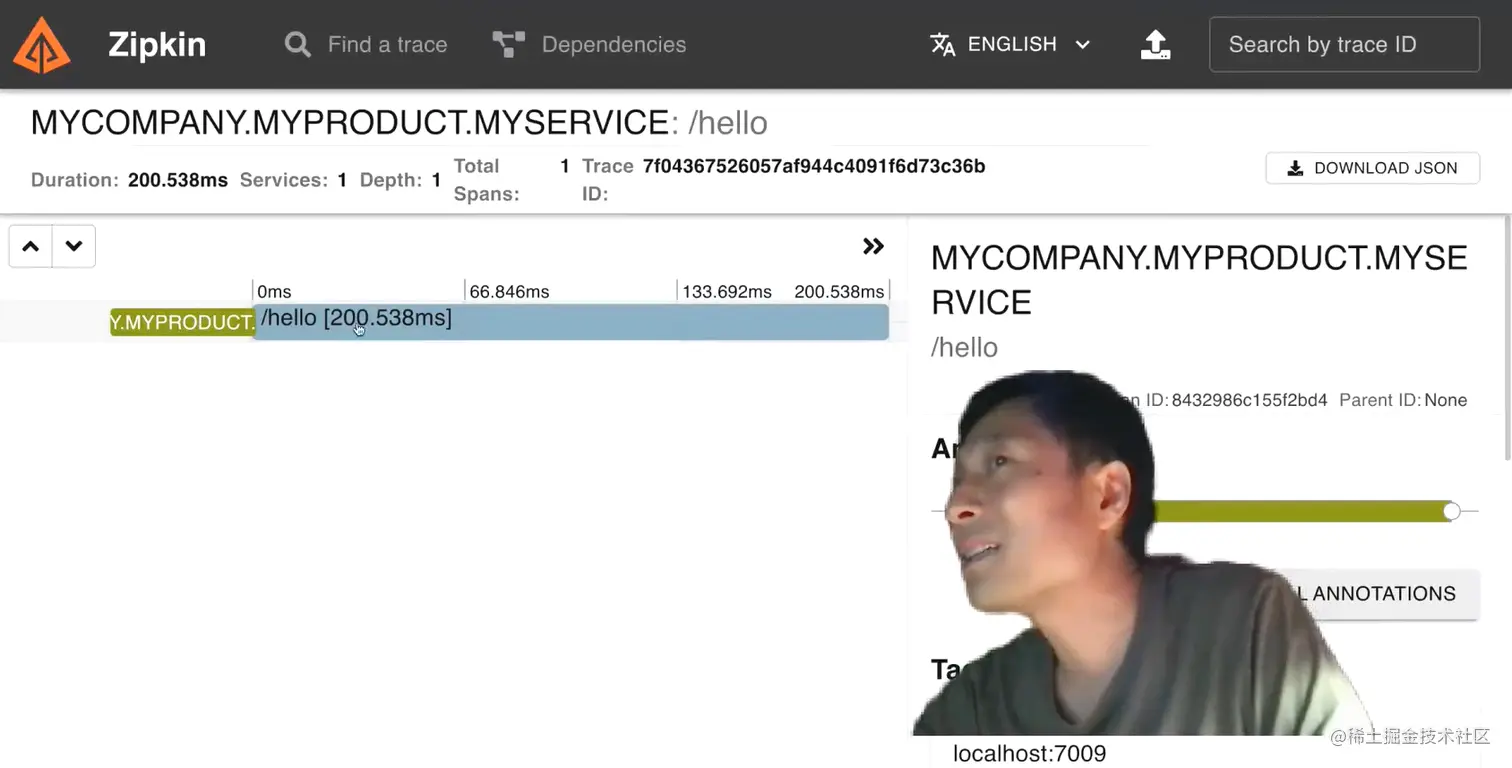Open the Find a trace page
1512x768 pixels.
click(x=366, y=45)
